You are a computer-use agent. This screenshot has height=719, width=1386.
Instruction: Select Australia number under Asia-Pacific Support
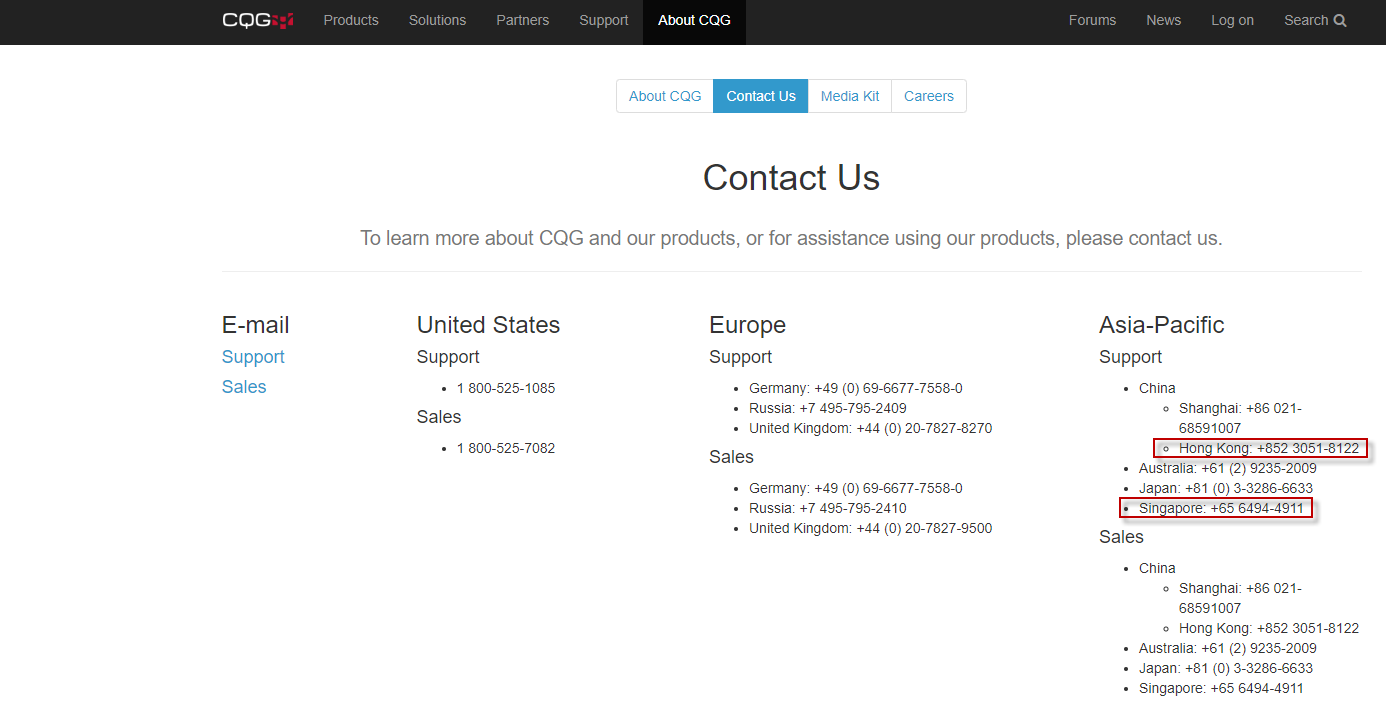(1228, 468)
